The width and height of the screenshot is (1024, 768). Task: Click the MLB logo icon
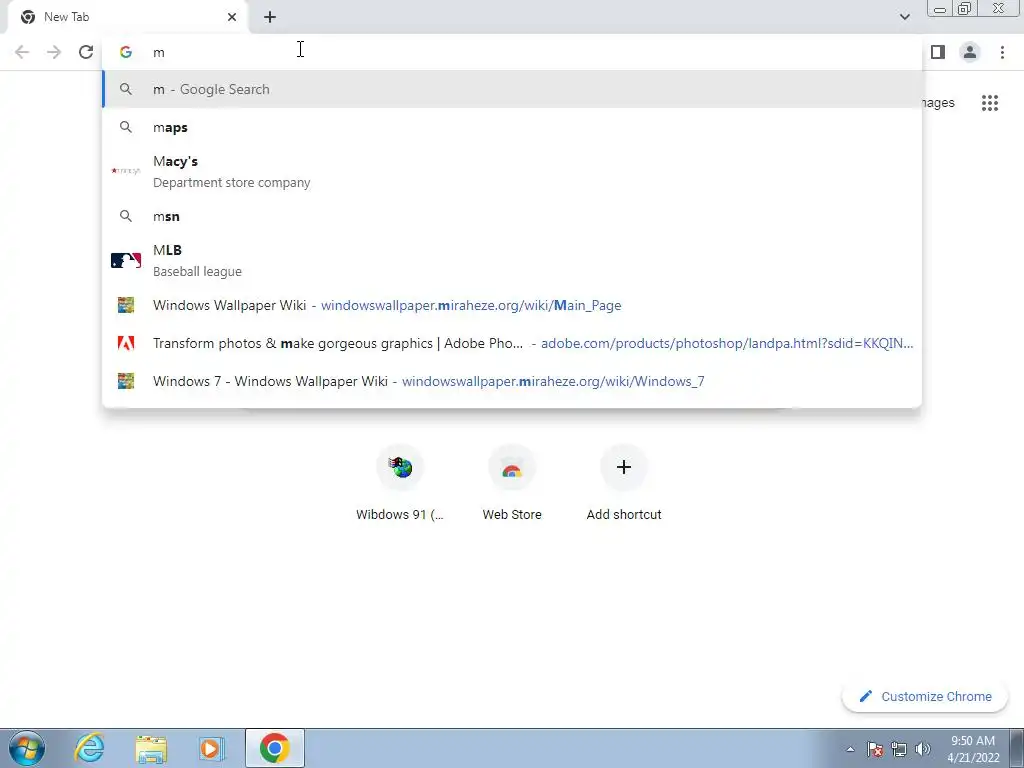[x=126, y=261]
